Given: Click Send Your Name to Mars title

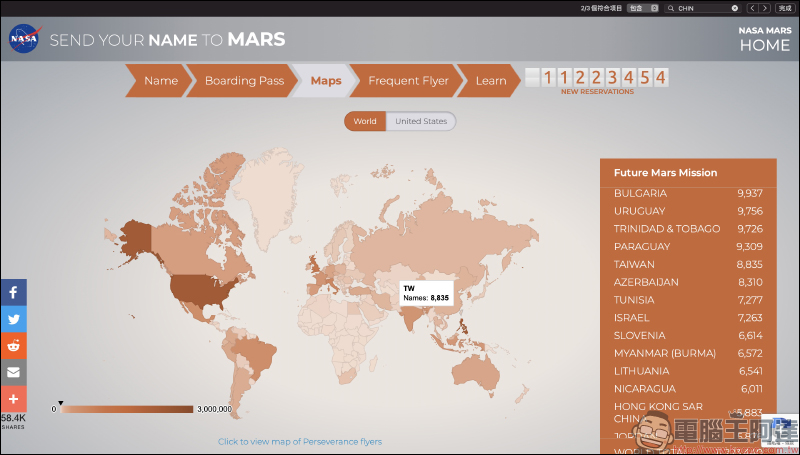Looking at the screenshot, I should point(167,40).
